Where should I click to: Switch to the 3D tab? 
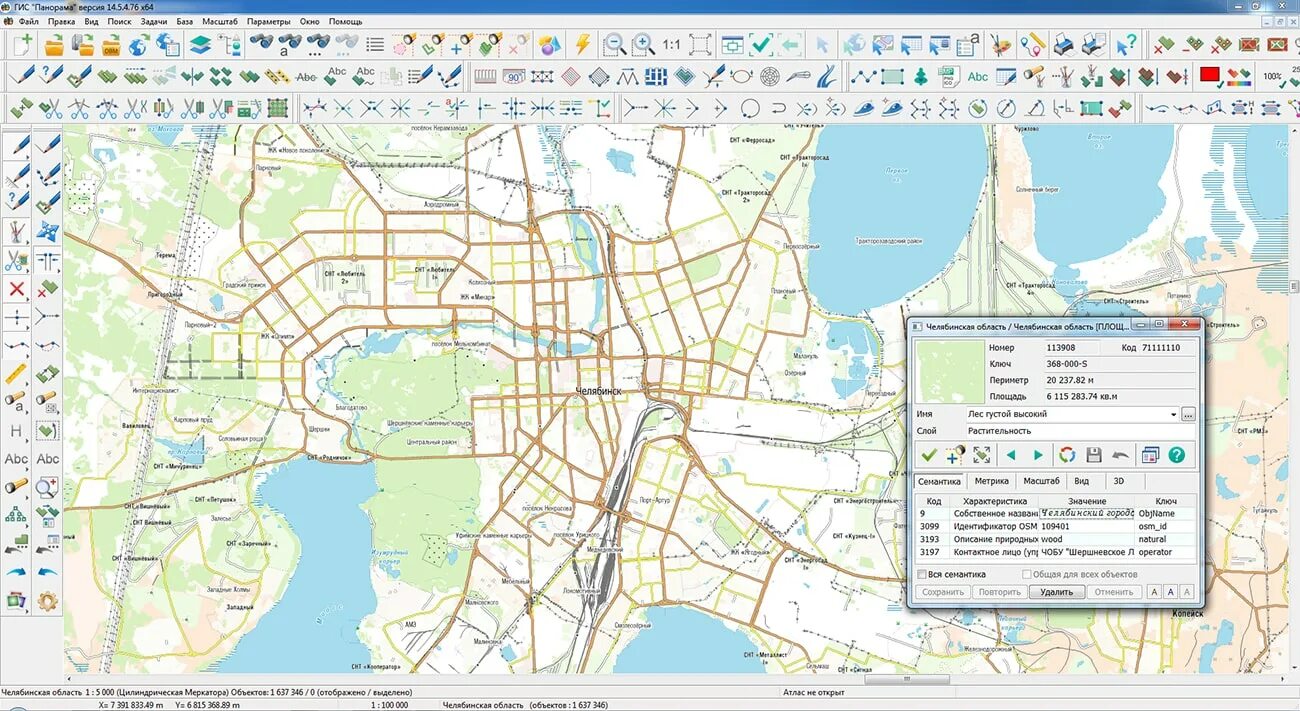1118,481
